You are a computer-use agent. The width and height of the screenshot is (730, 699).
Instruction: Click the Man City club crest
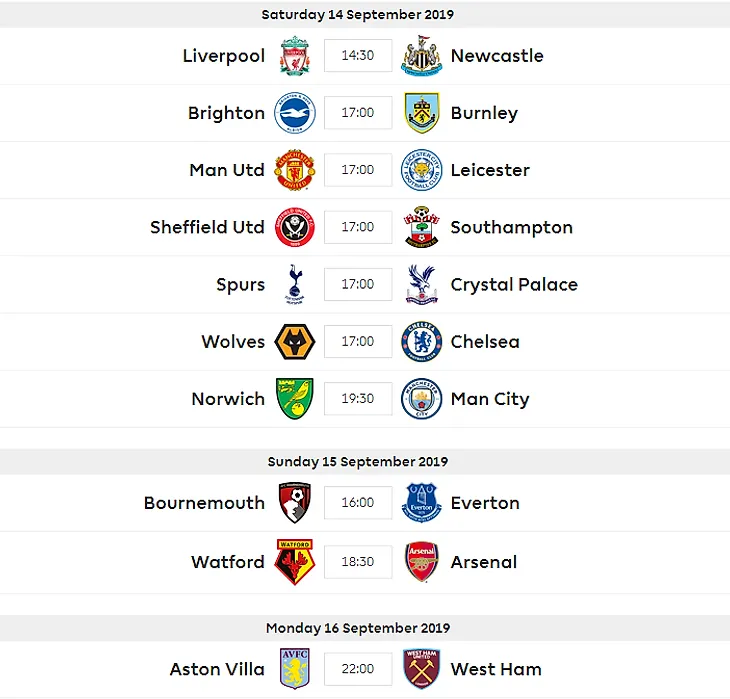pyautogui.click(x=421, y=399)
